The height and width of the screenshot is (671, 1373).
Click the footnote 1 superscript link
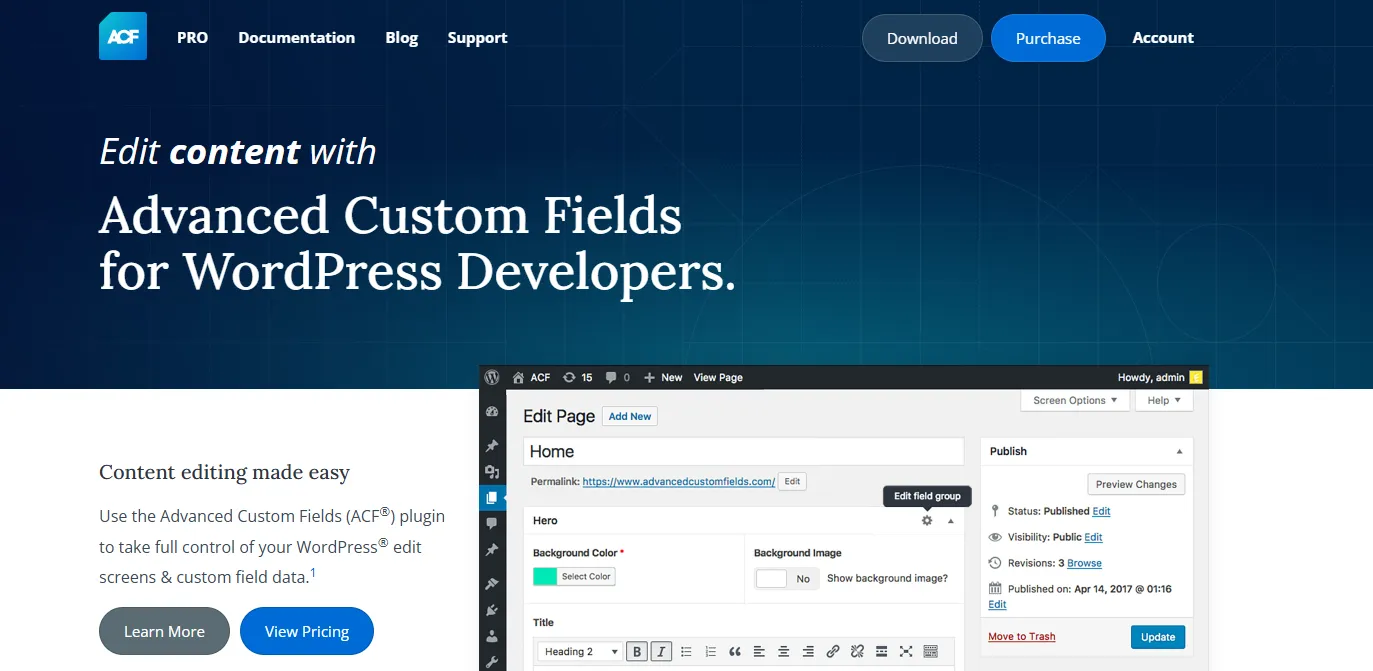pyautogui.click(x=313, y=573)
